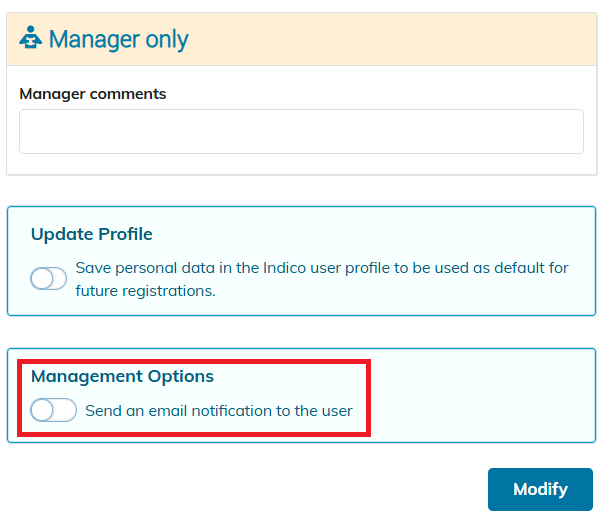Click the Manager only section heading
The height and width of the screenshot is (516, 605).
[x=118, y=39]
